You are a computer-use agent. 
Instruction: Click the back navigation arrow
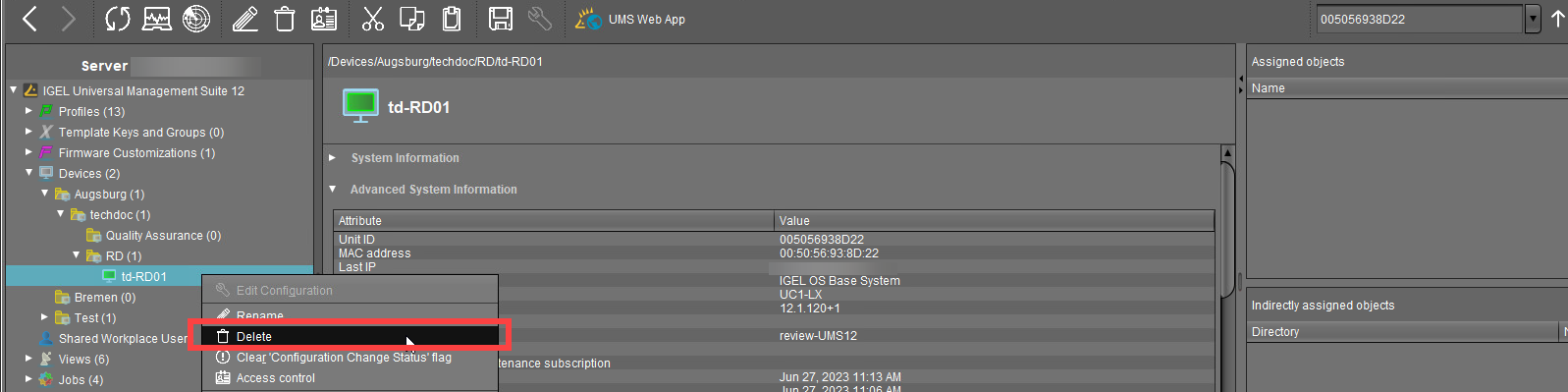click(29, 19)
